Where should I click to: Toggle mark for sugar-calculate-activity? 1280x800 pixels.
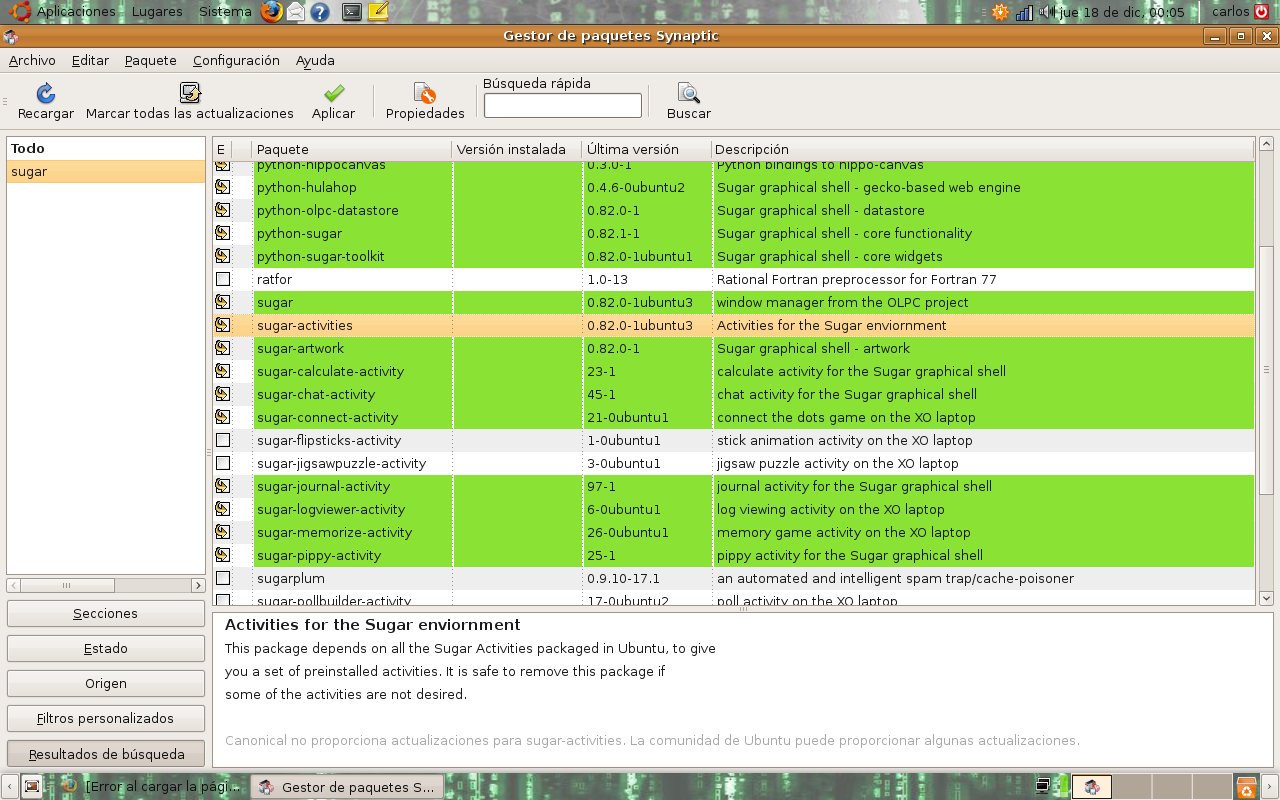[222, 371]
